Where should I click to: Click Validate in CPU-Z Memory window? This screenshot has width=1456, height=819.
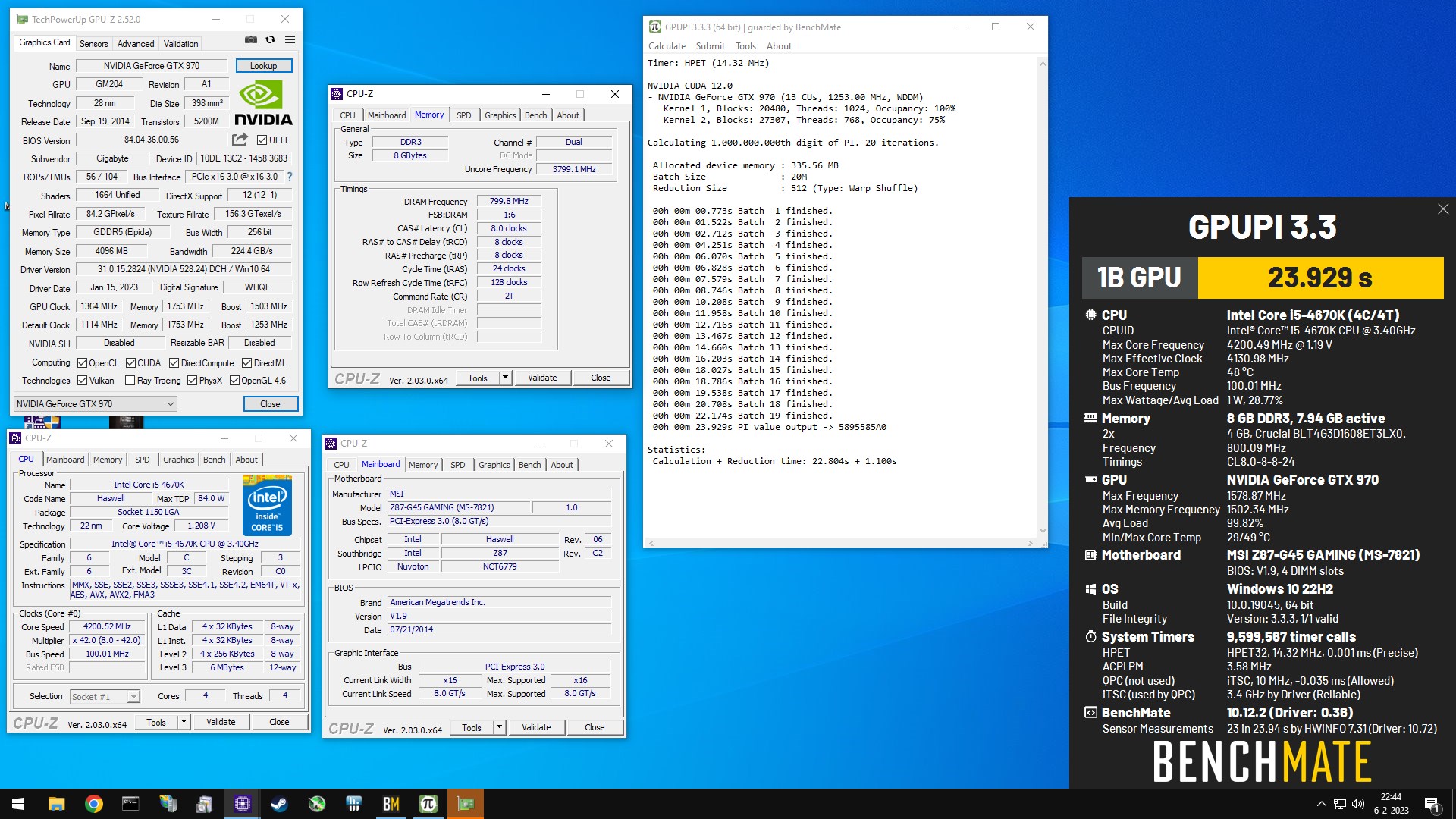[542, 378]
